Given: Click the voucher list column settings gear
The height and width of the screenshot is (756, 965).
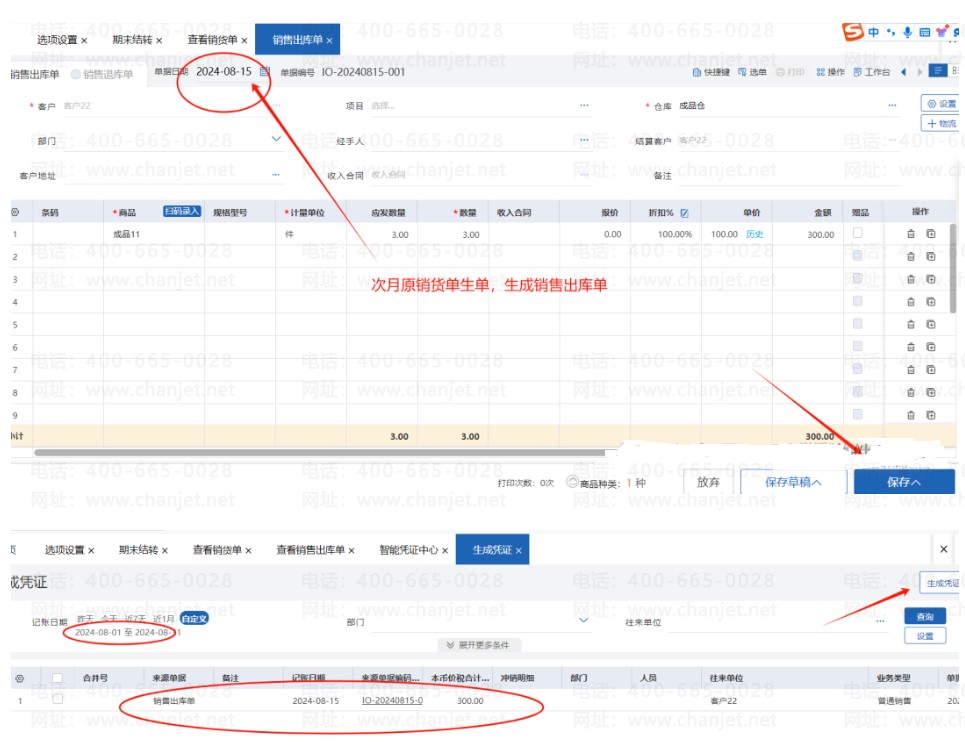Looking at the screenshot, I should (x=20, y=678).
